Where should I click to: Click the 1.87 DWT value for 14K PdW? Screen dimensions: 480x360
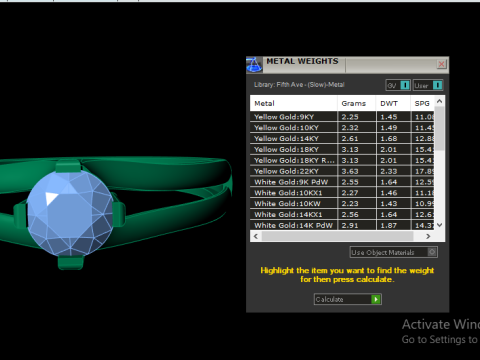tap(389, 226)
